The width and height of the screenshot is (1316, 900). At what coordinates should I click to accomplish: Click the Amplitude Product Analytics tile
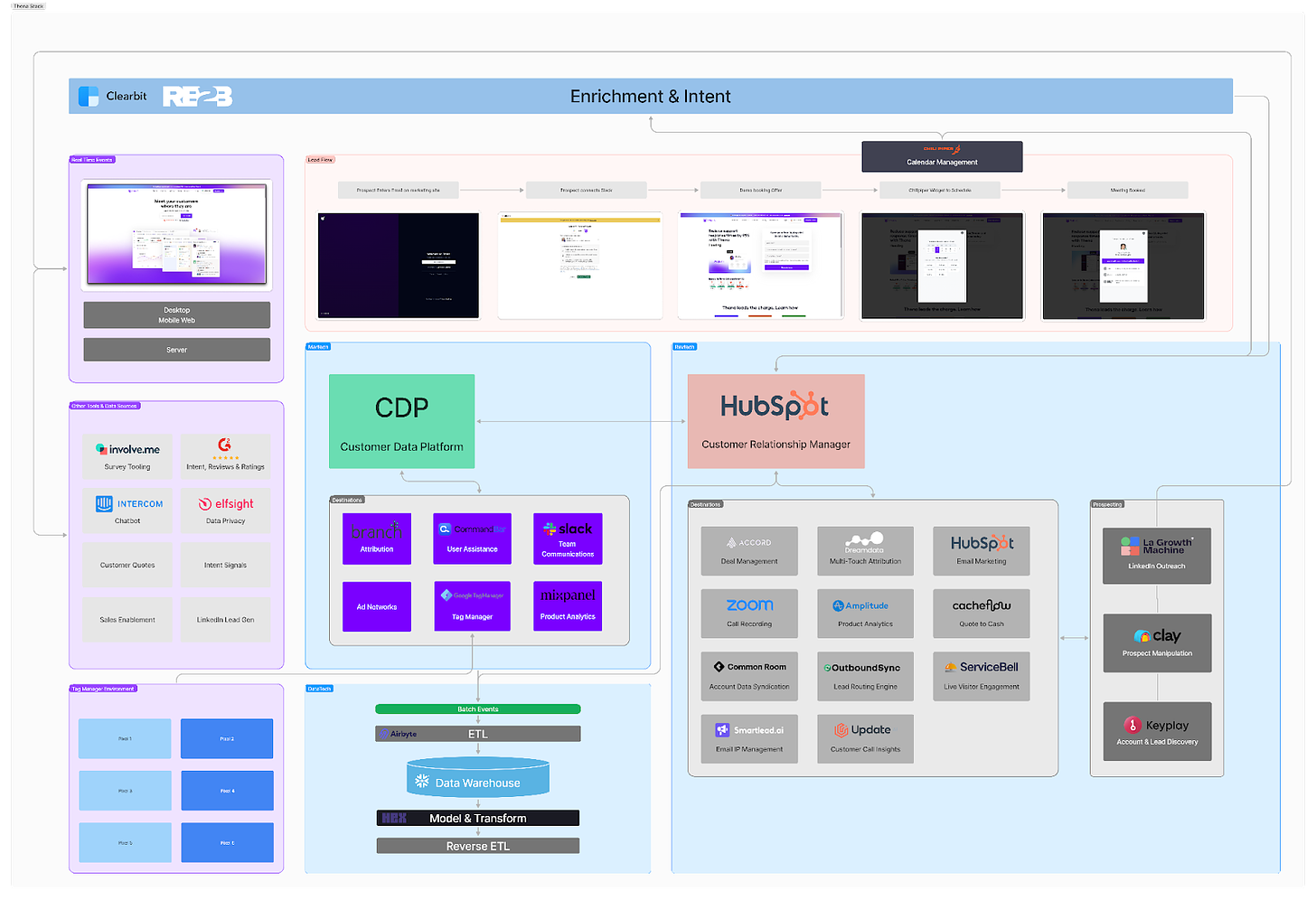(865, 614)
